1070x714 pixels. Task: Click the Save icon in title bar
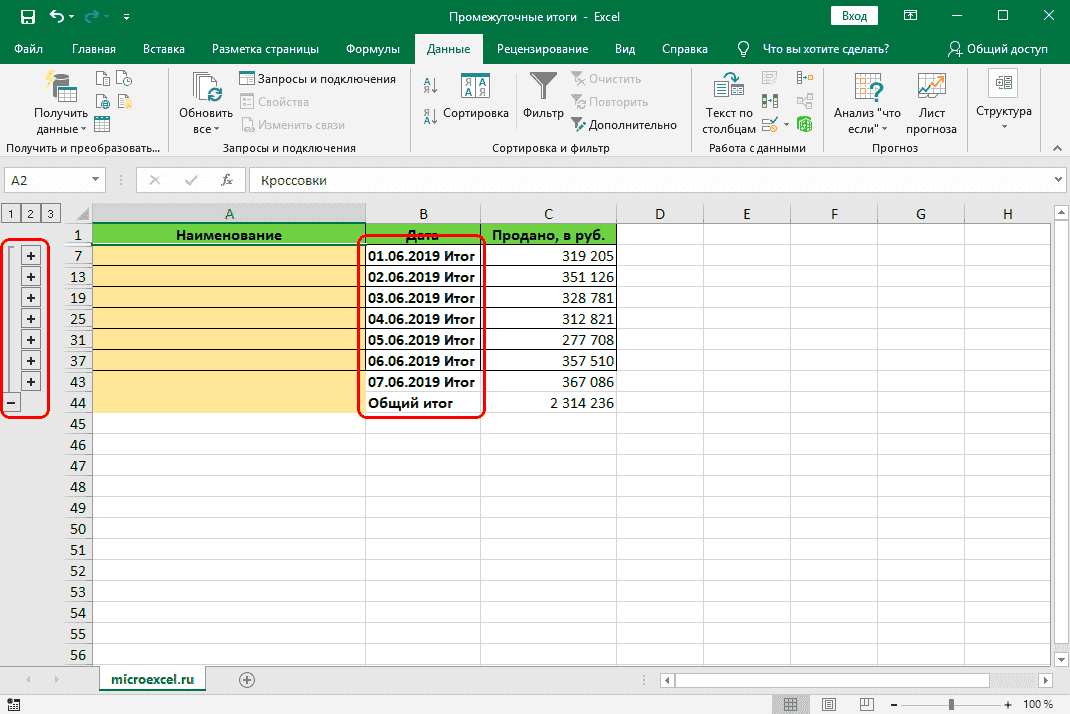pos(27,17)
